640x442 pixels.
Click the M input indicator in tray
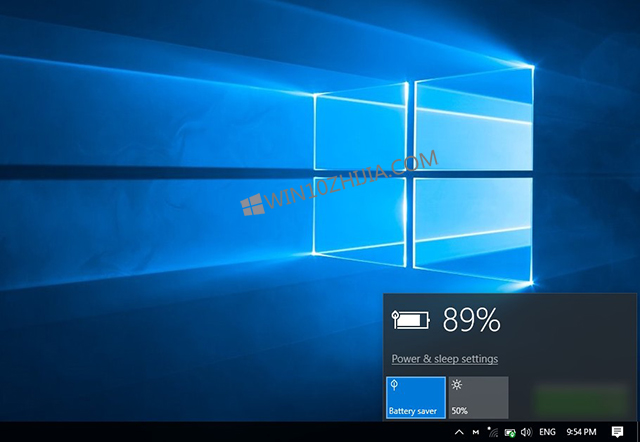(476, 432)
